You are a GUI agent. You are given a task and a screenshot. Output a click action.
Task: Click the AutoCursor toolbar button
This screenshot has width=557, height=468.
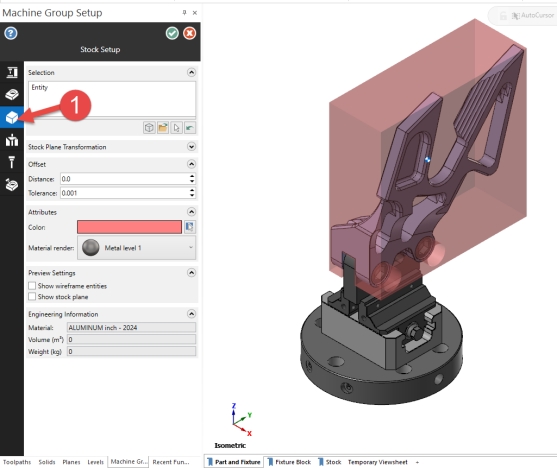533,15
